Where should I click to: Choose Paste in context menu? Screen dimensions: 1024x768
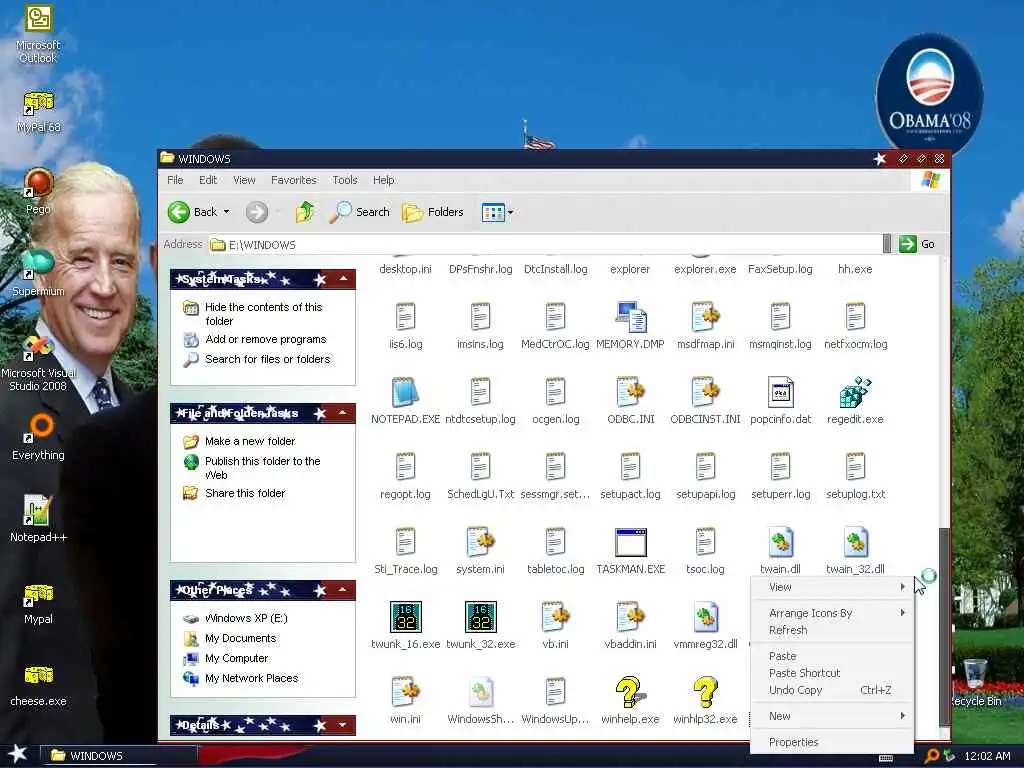(x=832, y=656)
